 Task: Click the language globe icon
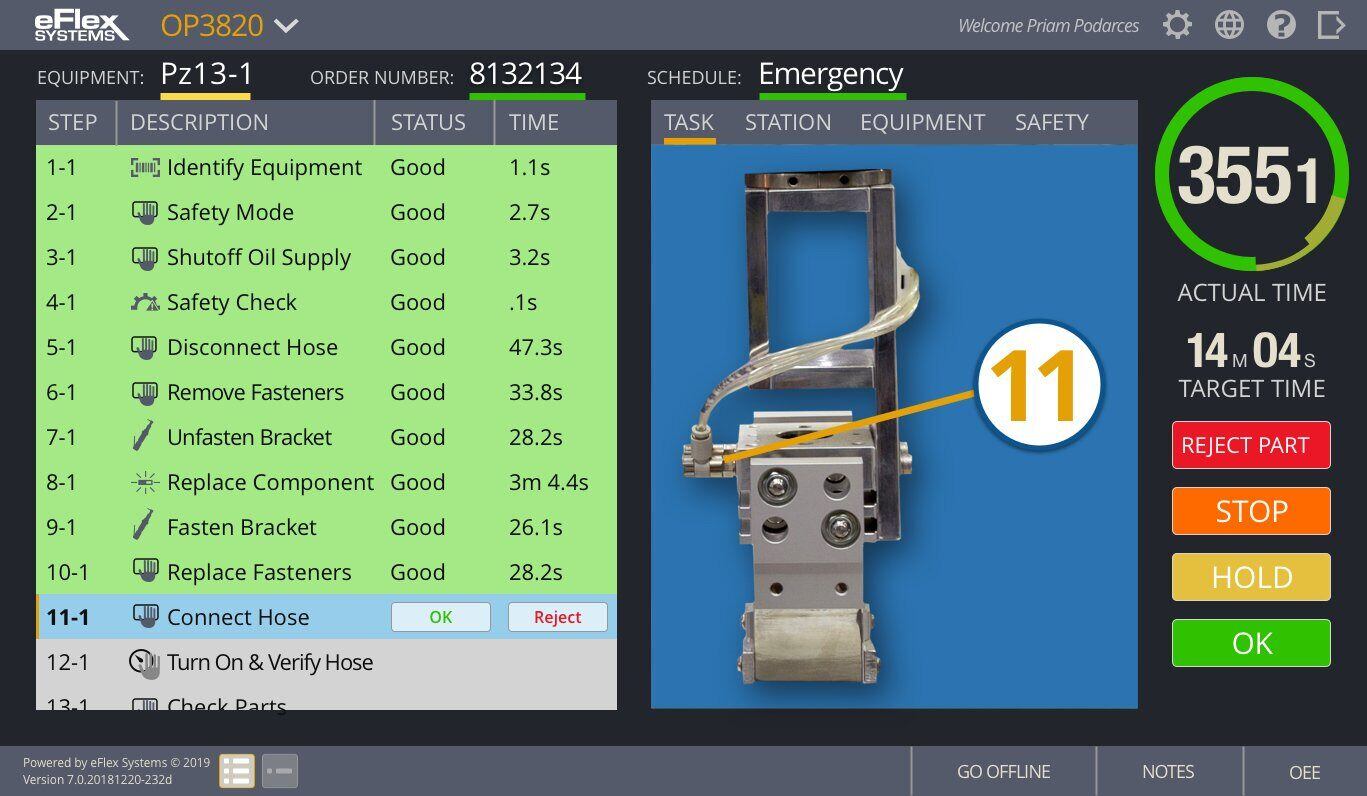pyautogui.click(x=1229, y=24)
